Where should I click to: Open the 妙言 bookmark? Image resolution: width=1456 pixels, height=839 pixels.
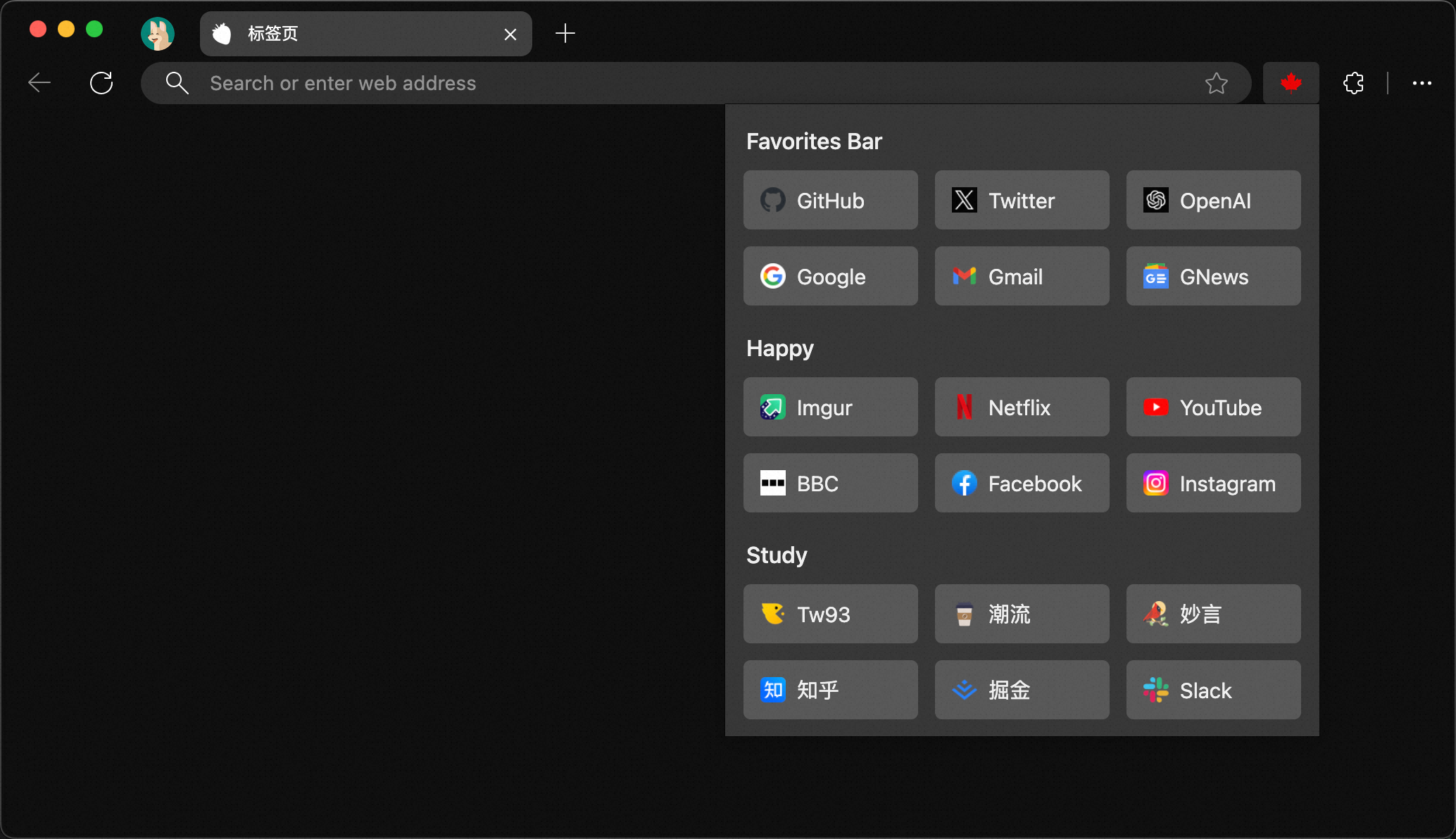pyautogui.click(x=1213, y=614)
